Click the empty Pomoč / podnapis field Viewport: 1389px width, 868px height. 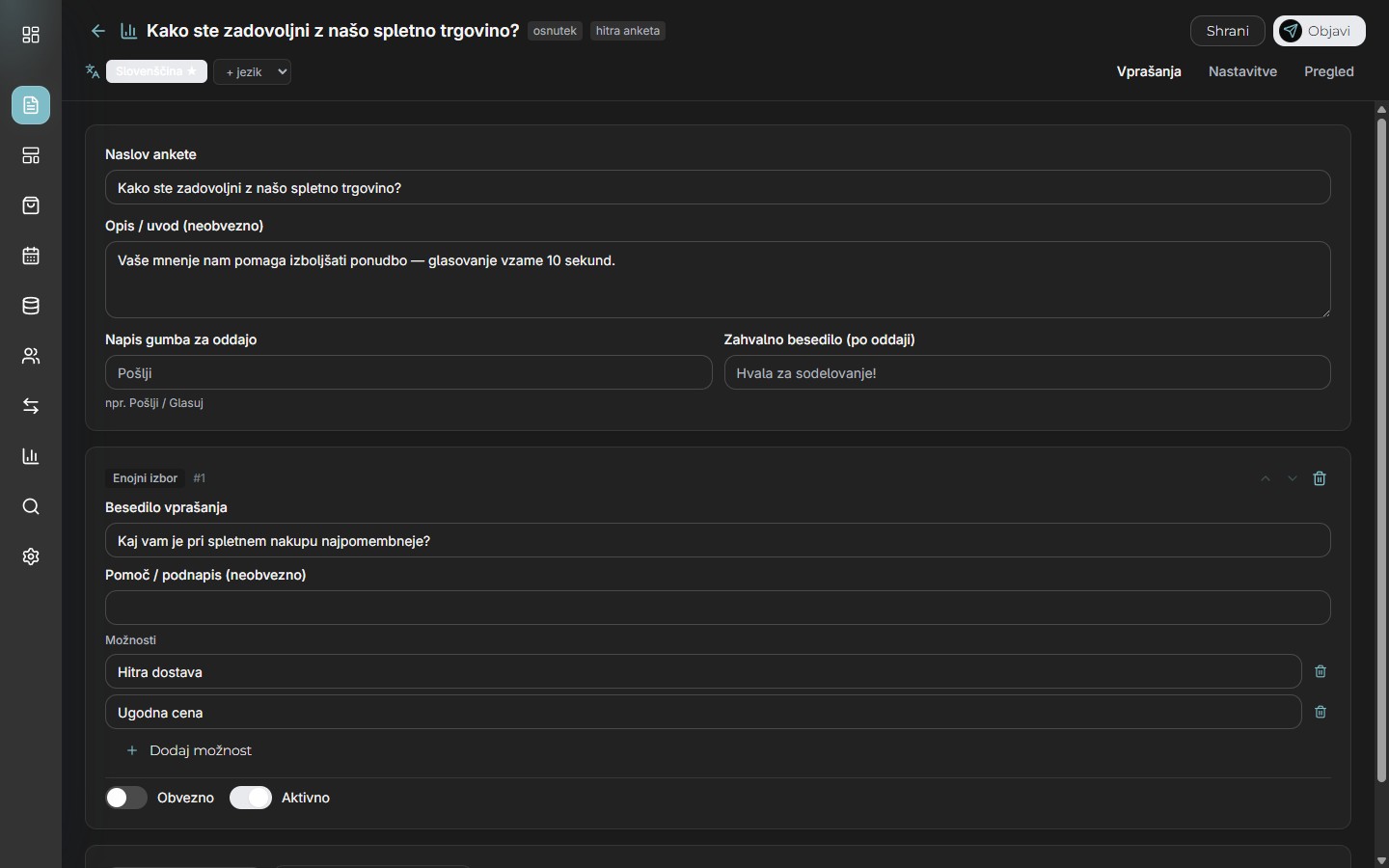tap(718, 608)
